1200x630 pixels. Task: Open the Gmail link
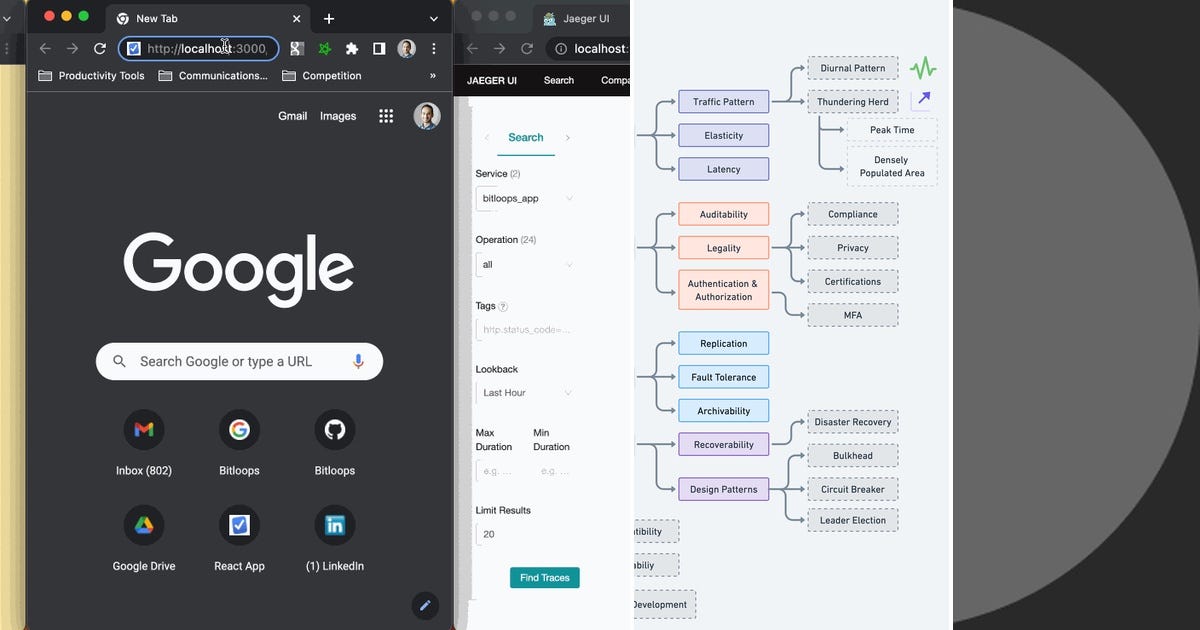click(292, 116)
